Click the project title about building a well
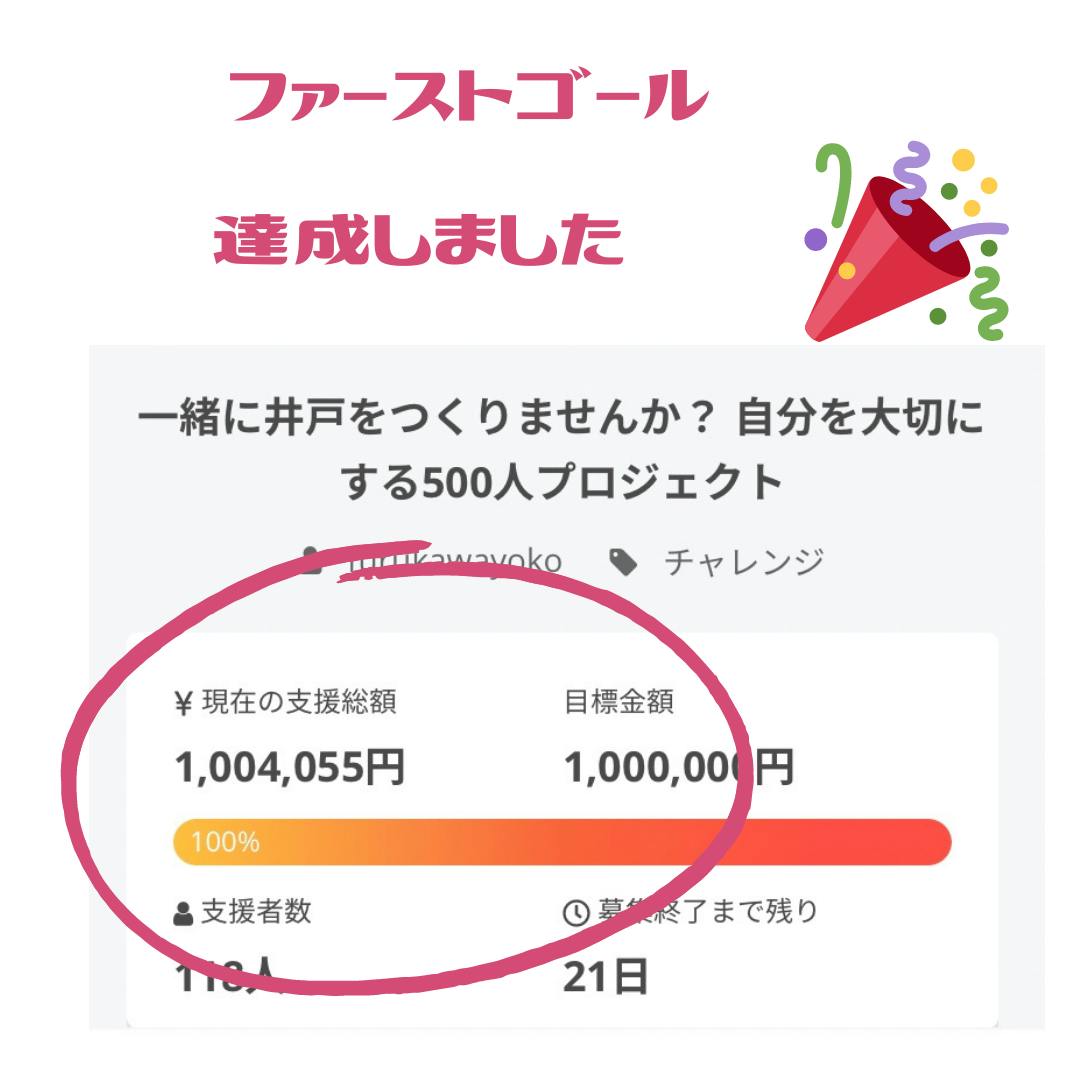The image size is (1080, 1080). tap(560, 450)
